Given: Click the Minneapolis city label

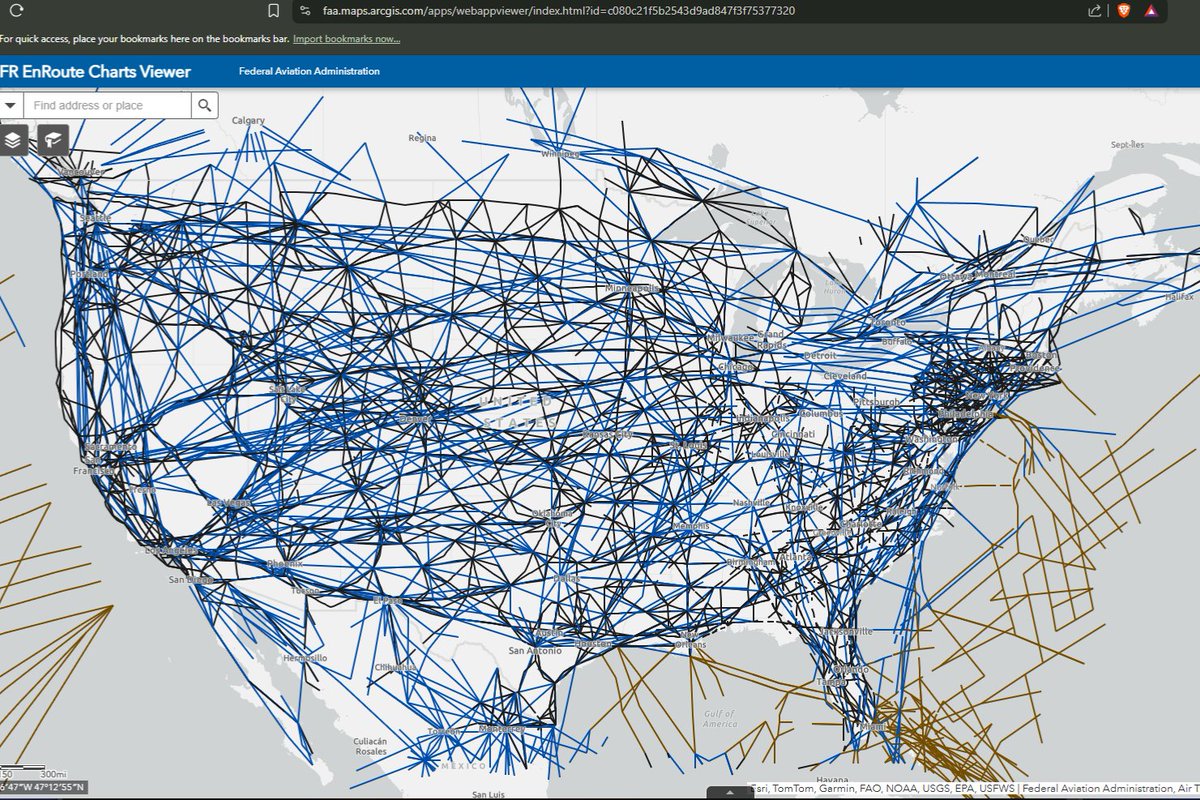Looking at the screenshot, I should coord(633,289).
